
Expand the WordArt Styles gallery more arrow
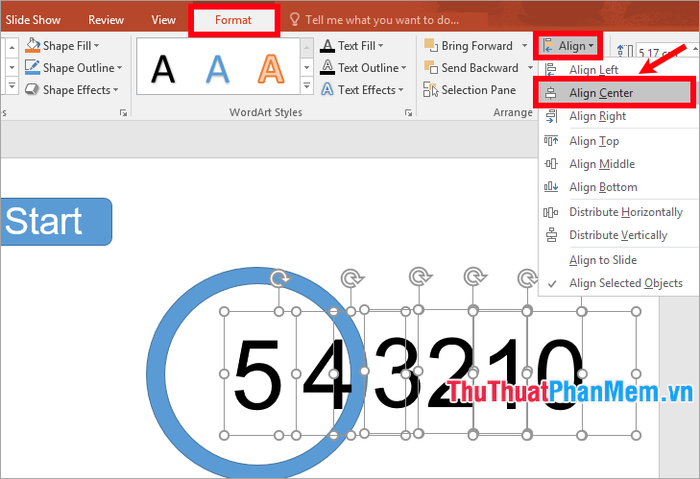click(x=307, y=85)
